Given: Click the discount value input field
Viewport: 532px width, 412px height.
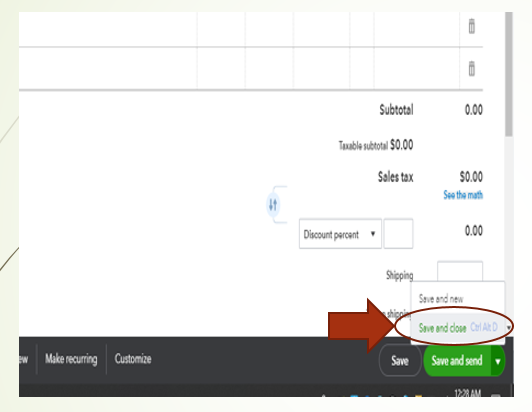Looking at the screenshot, I should pyautogui.click(x=398, y=234).
